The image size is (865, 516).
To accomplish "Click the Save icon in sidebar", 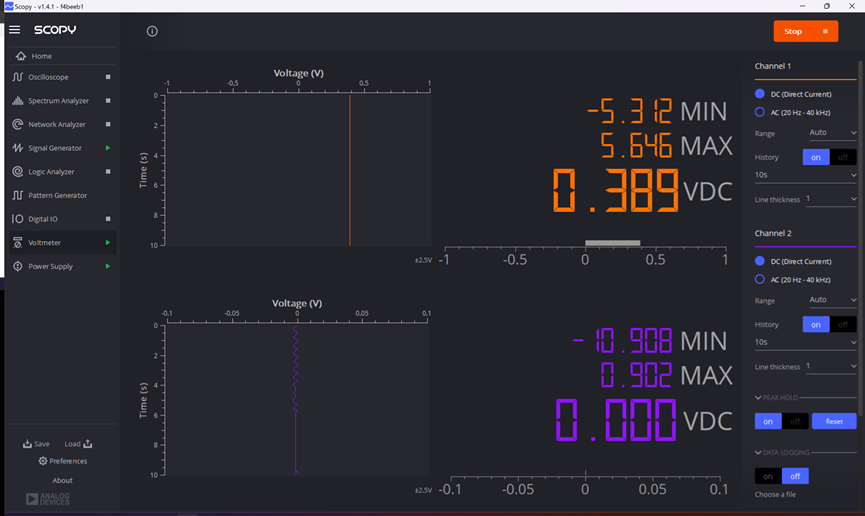I will click(27, 444).
